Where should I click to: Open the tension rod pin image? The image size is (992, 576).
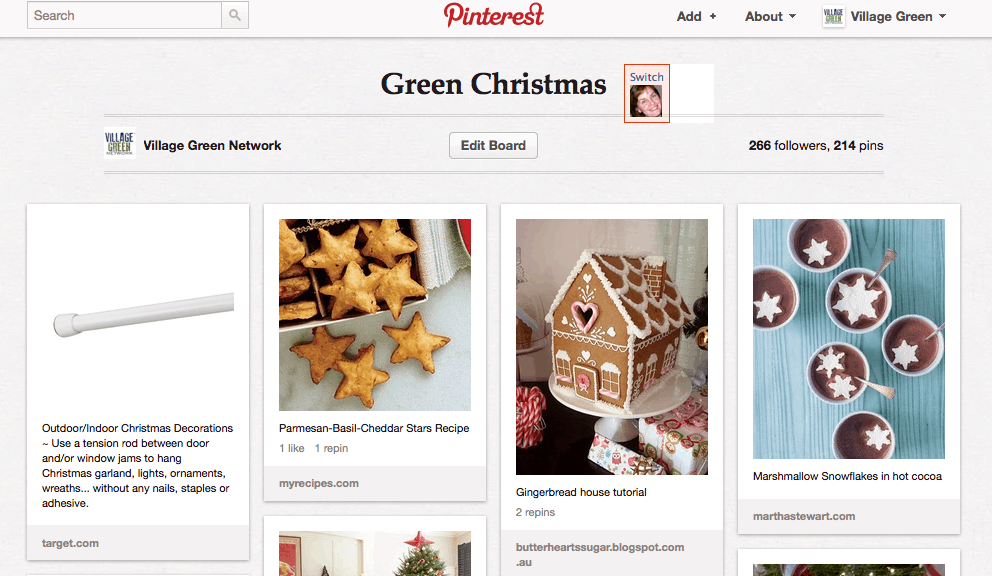pyautogui.click(x=138, y=315)
